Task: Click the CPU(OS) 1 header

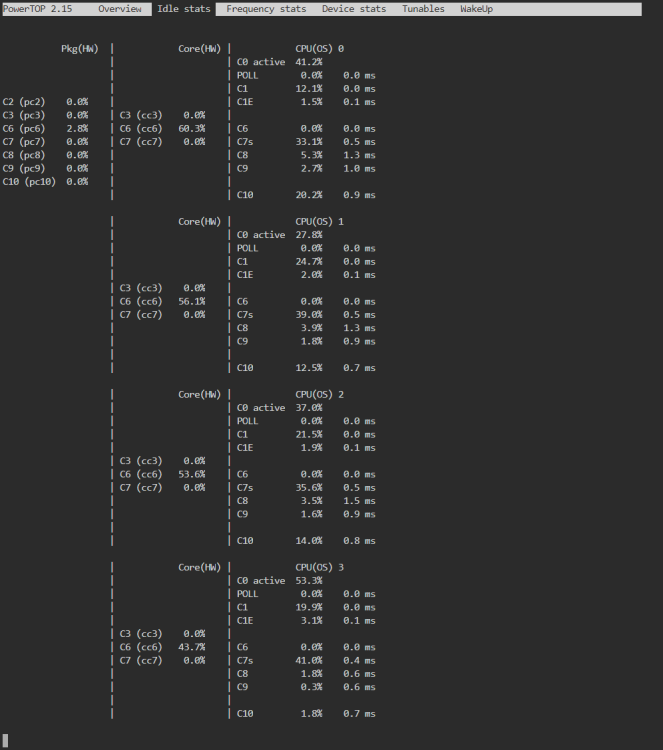Action: click(x=320, y=222)
